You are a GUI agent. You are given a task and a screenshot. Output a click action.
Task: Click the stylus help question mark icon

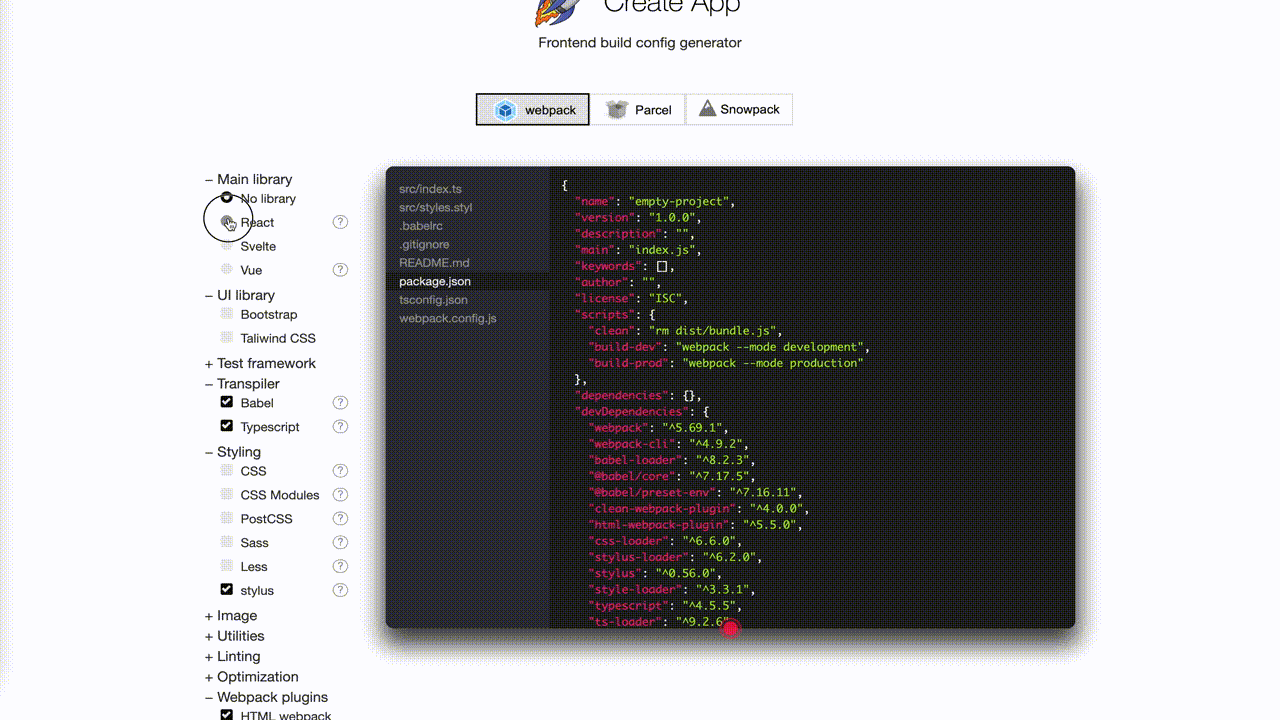(x=340, y=590)
